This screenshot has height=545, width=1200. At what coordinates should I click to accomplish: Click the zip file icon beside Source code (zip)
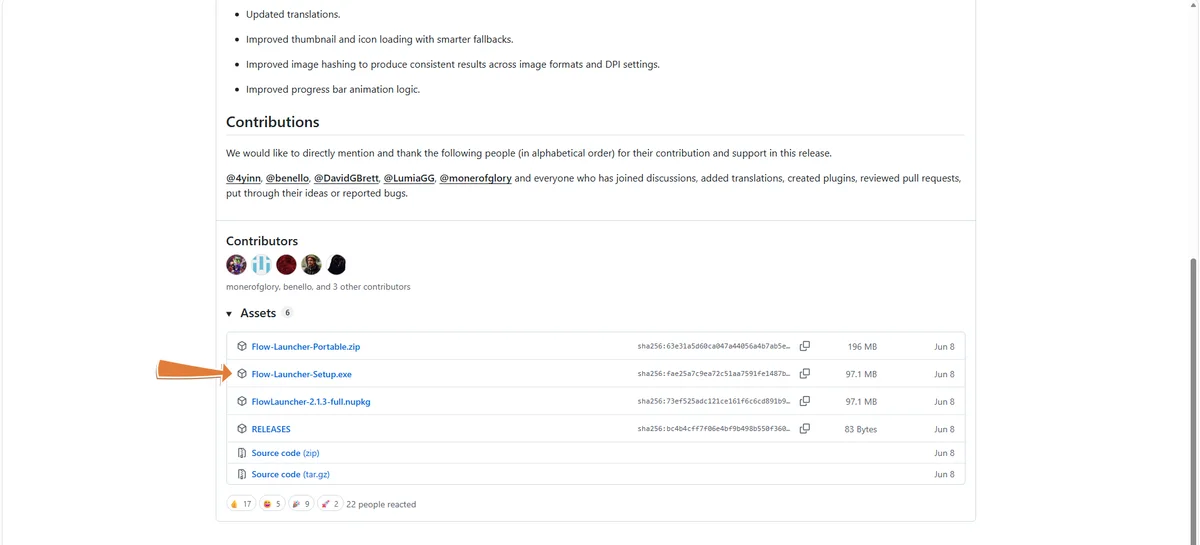pyautogui.click(x=242, y=453)
